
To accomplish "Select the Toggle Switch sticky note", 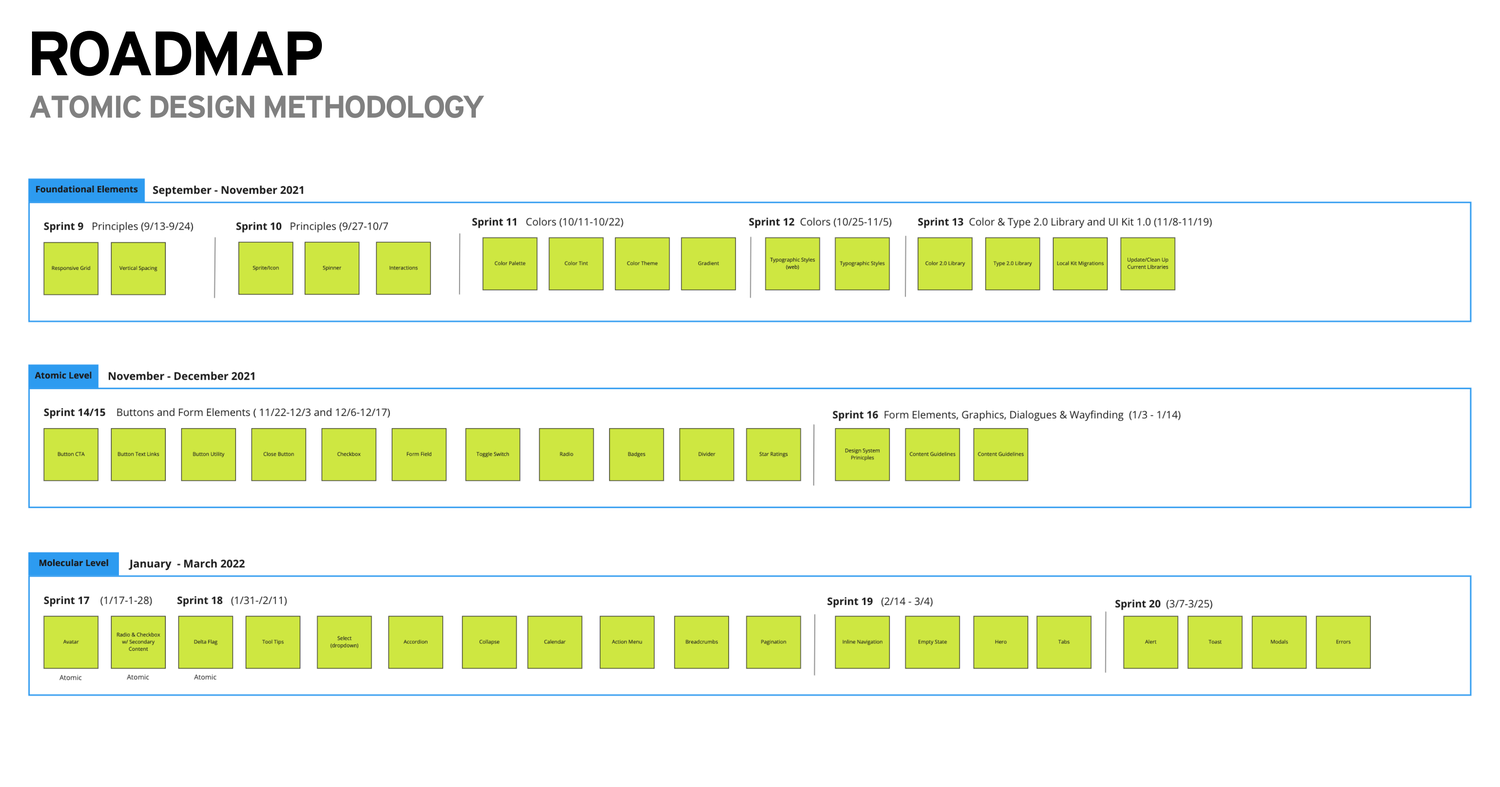I will pos(493,454).
